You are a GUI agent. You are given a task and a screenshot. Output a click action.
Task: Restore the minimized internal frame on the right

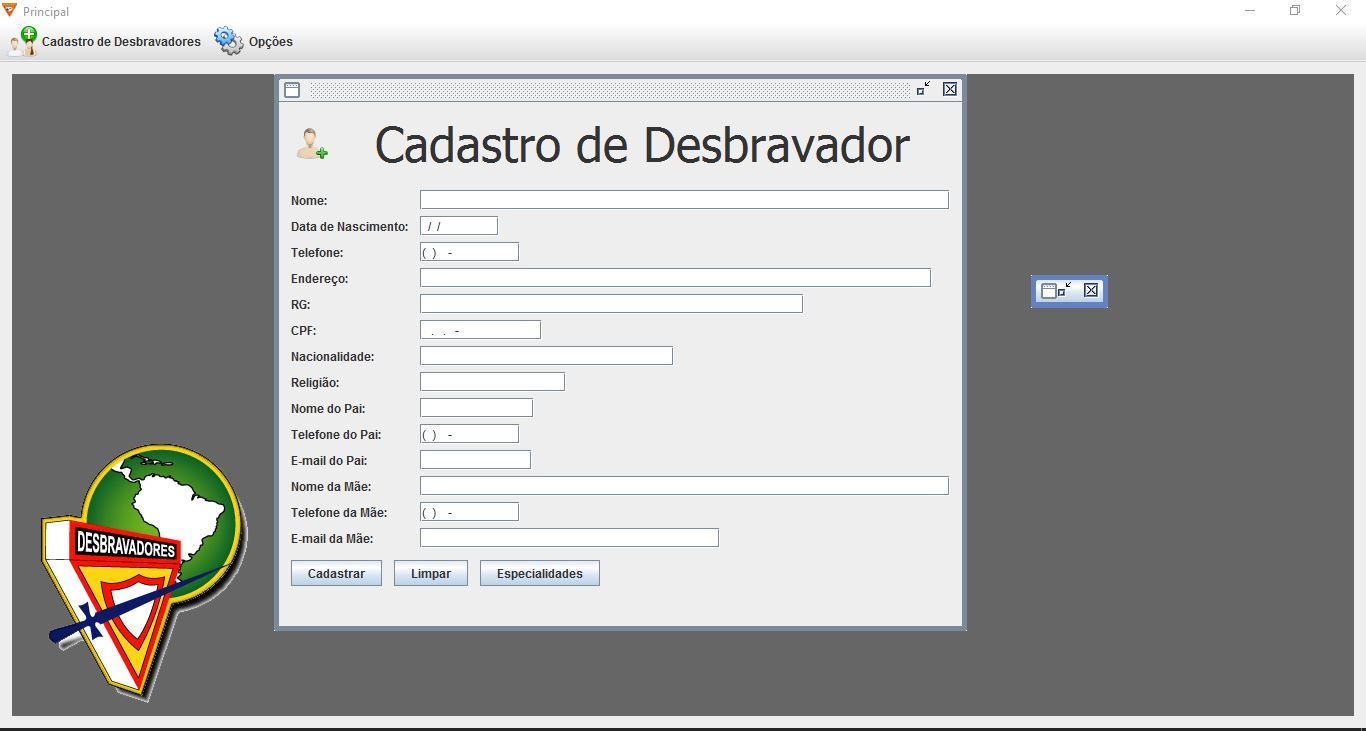(1065, 290)
